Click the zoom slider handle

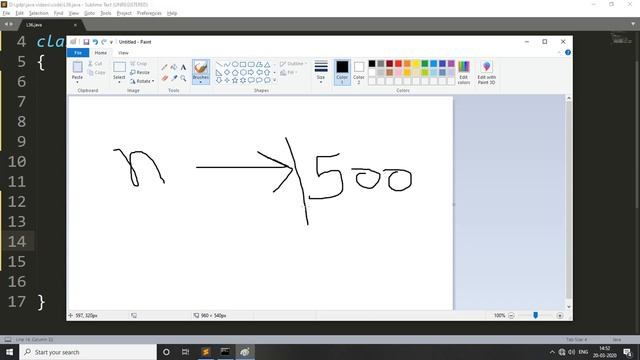coord(536,315)
